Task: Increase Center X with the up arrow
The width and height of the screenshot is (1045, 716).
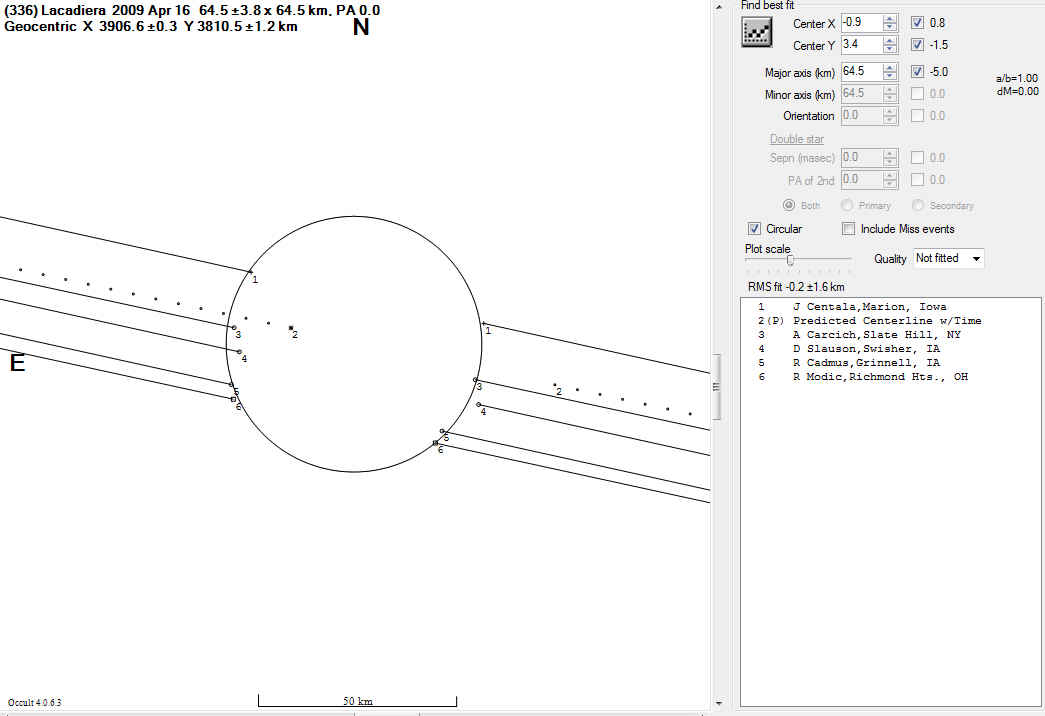Action: pyautogui.click(x=890, y=18)
